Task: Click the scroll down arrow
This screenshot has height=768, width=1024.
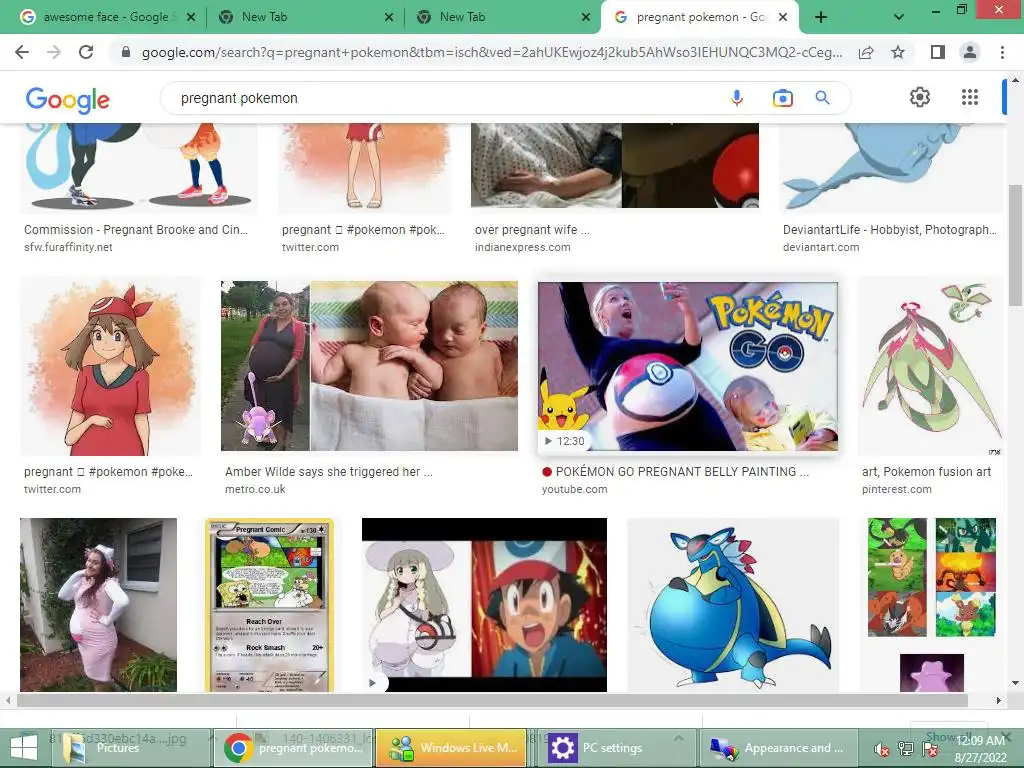Action: click(x=1015, y=683)
